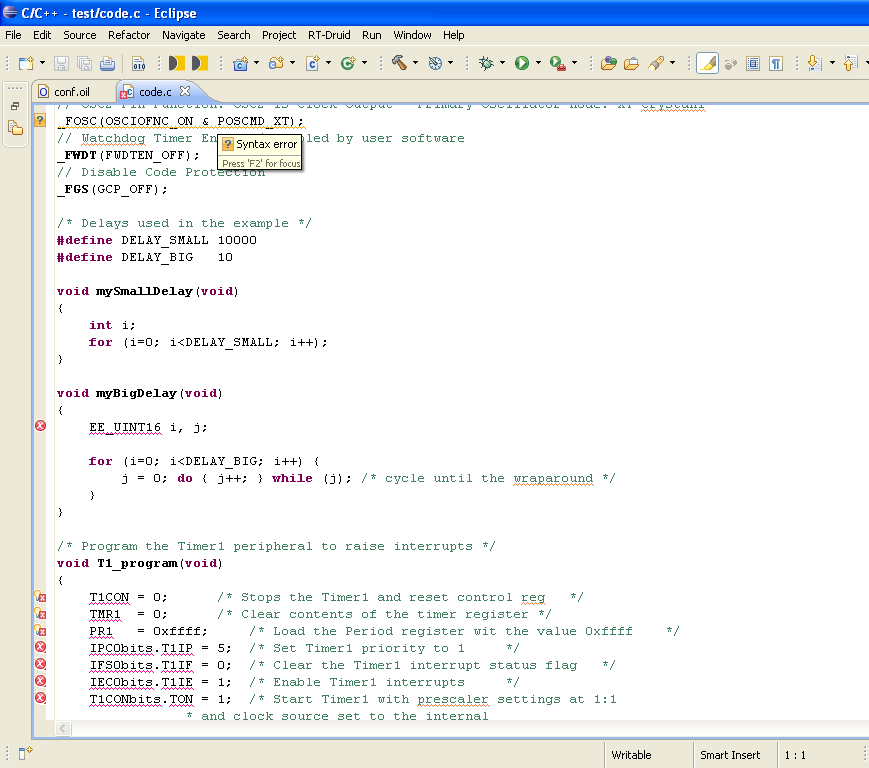Click the error marker on T1CONbits.TON line
The width and height of the screenshot is (869, 768).
pos(40,698)
